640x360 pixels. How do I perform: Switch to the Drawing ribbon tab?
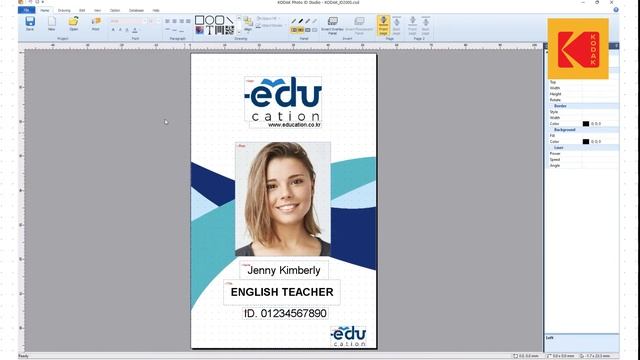(x=64, y=10)
